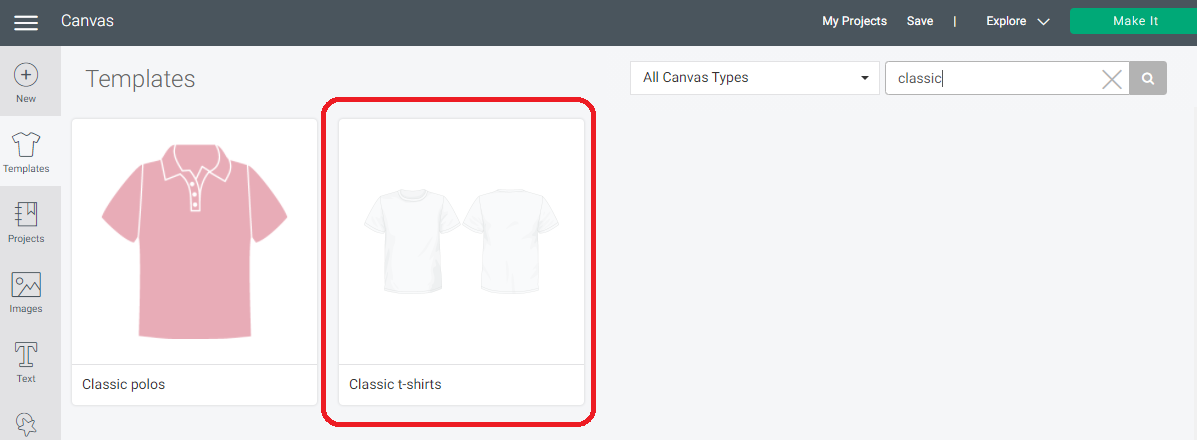
Task: Focus the template search input field
Action: (992, 78)
